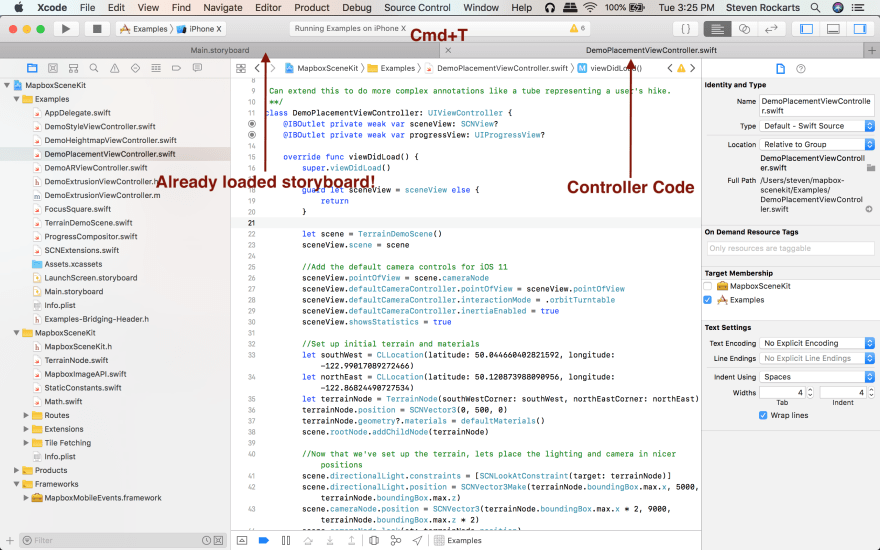Toggle the progressView IBOutlet connection circle
This screenshot has width=880, height=550.
coord(251,135)
